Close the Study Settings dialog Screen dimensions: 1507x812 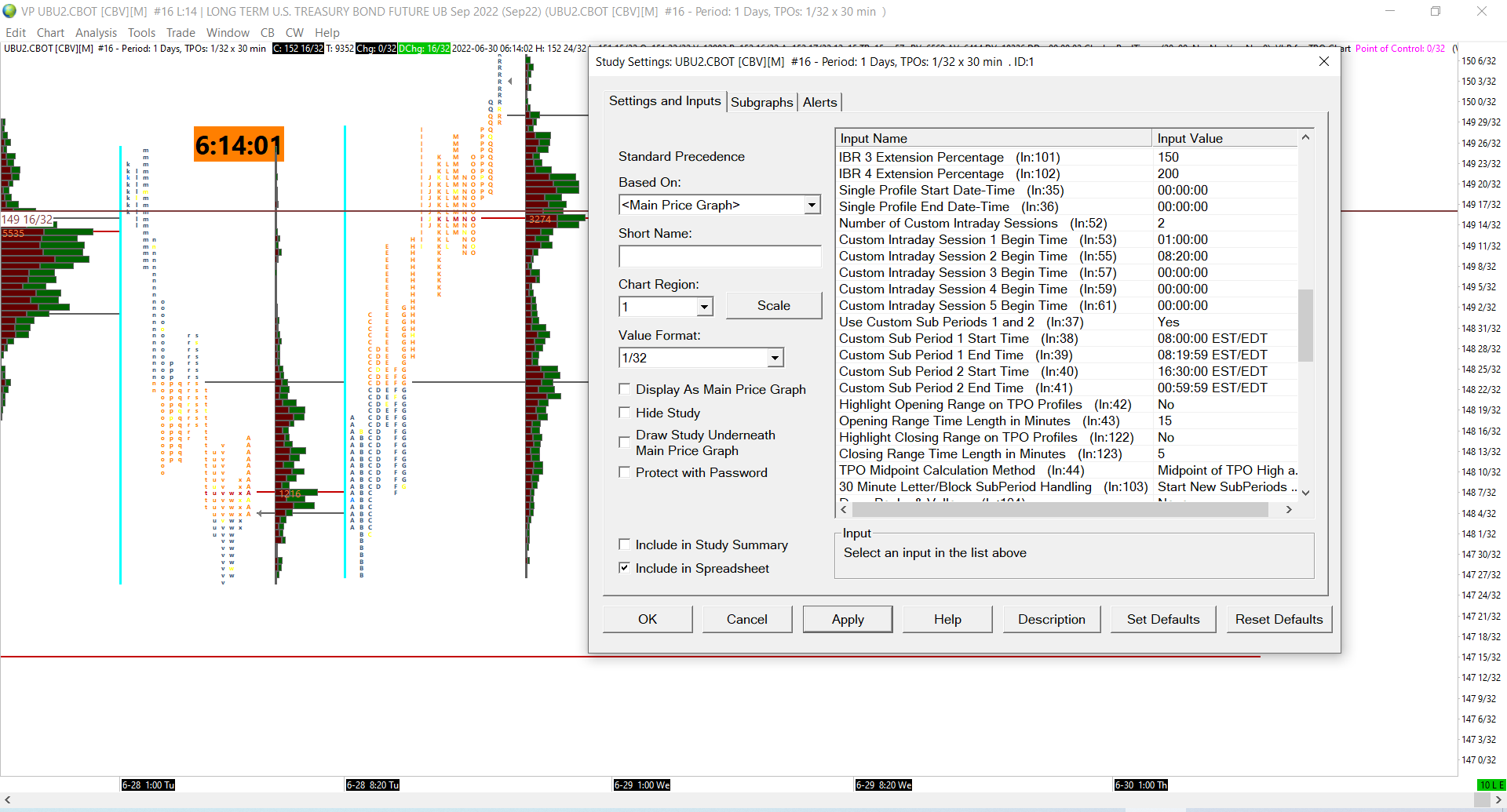click(1323, 61)
